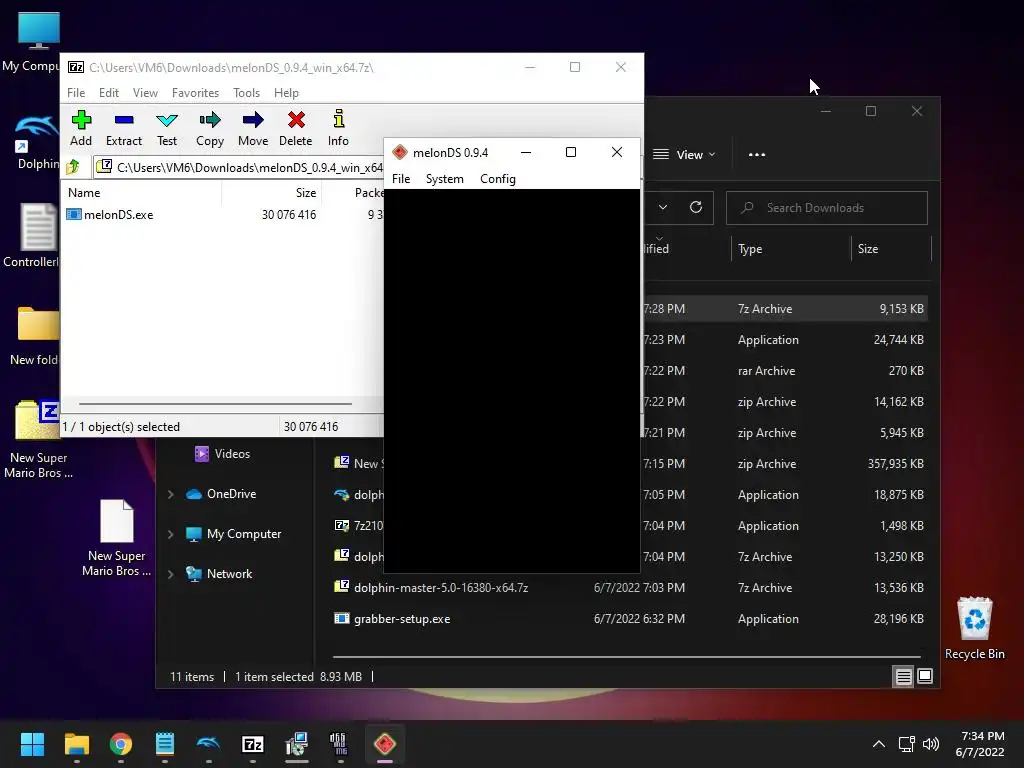
Task: Open melonDS File menu
Action: tap(401, 179)
